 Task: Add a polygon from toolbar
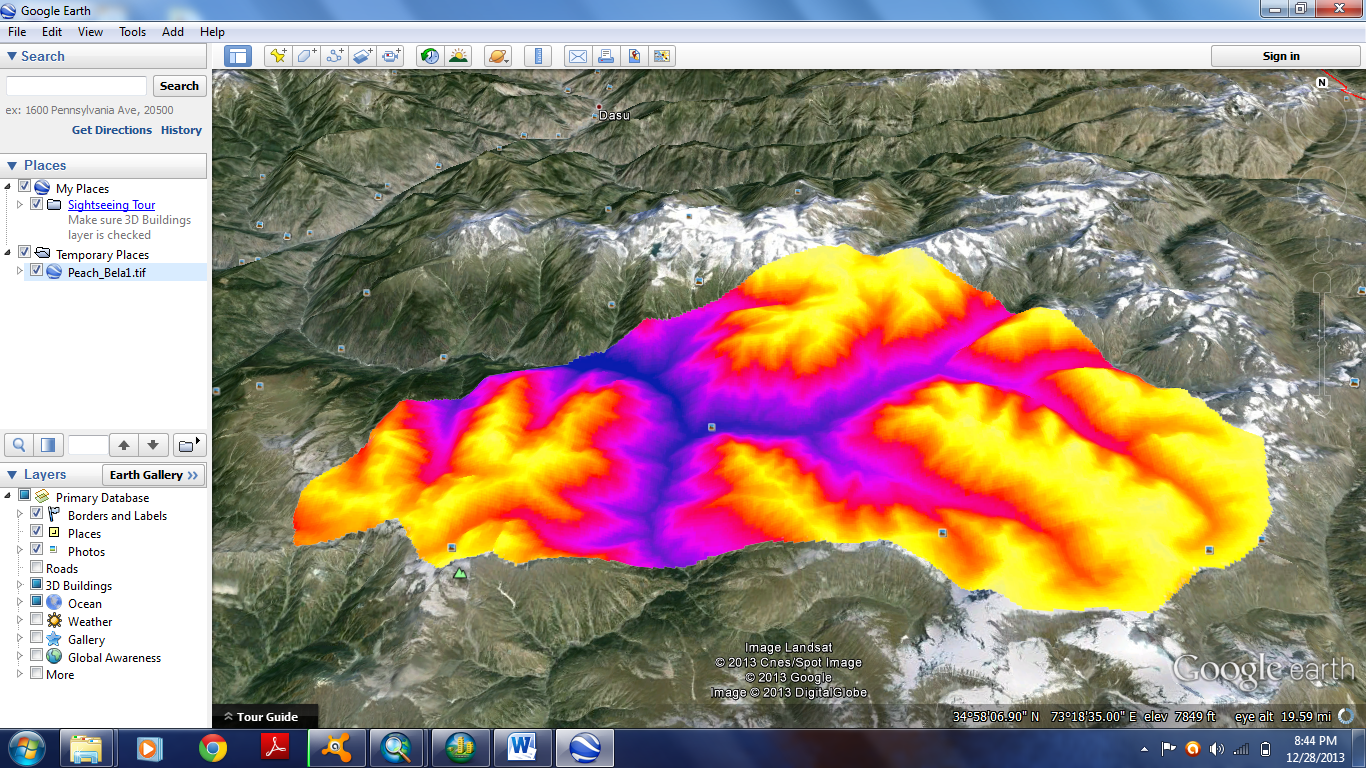click(x=306, y=56)
